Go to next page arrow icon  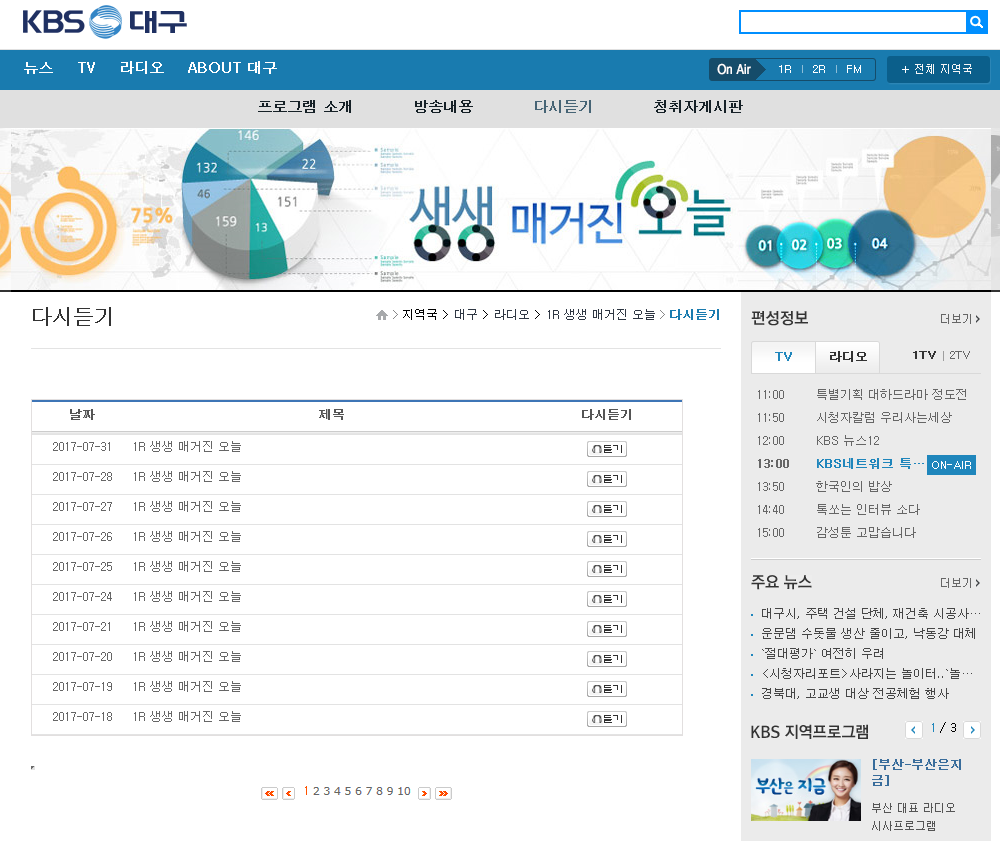click(424, 793)
